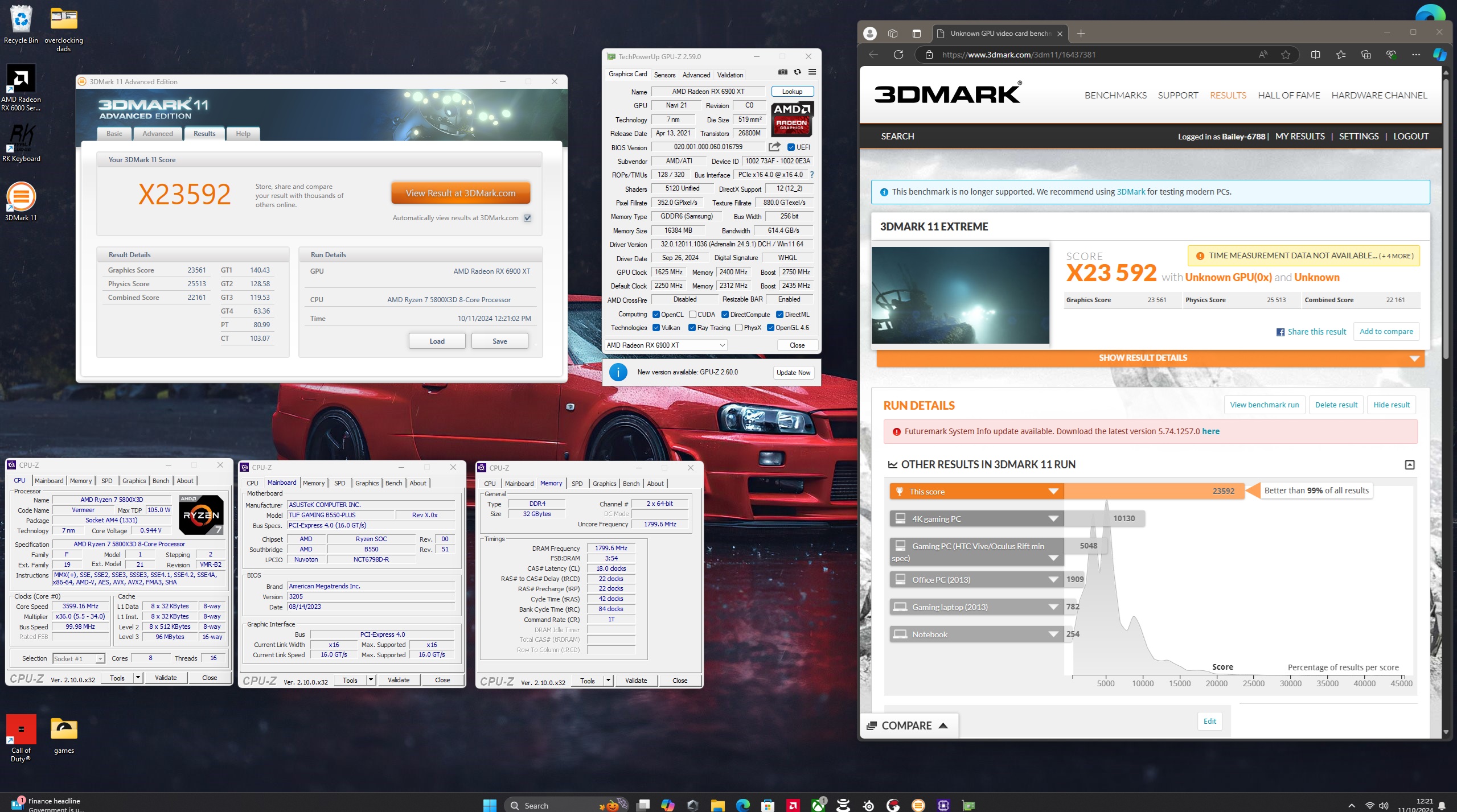Image resolution: width=1457 pixels, height=812 pixels.
Task: Open AMD Radeon RX 6000 Series shortcut
Action: click(x=21, y=88)
